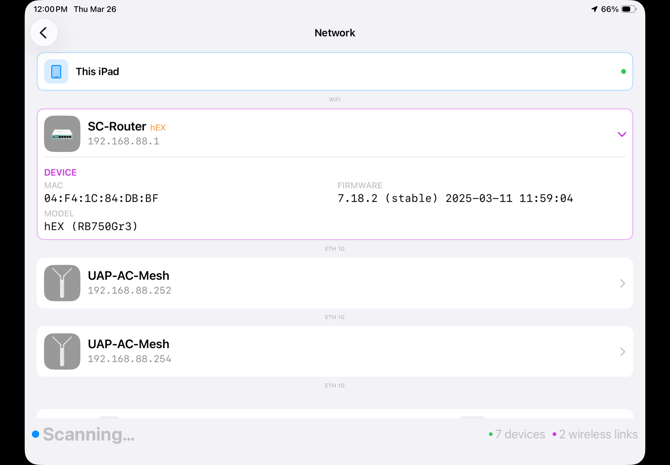
Task: Tap antenna icon of UAP-AC-Mesh 192.168.88.254
Action: pyautogui.click(x=62, y=351)
